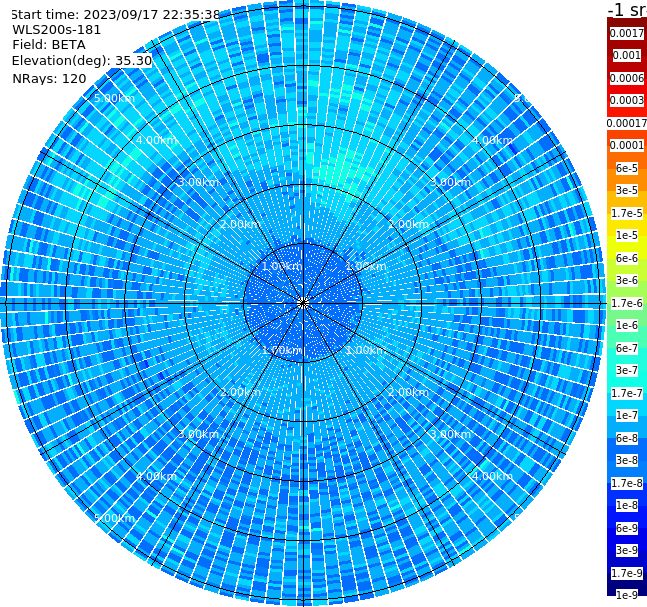Click the 6e-8 color bar label
The height and width of the screenshot is (607, 647).
click(x=627, y=438)
